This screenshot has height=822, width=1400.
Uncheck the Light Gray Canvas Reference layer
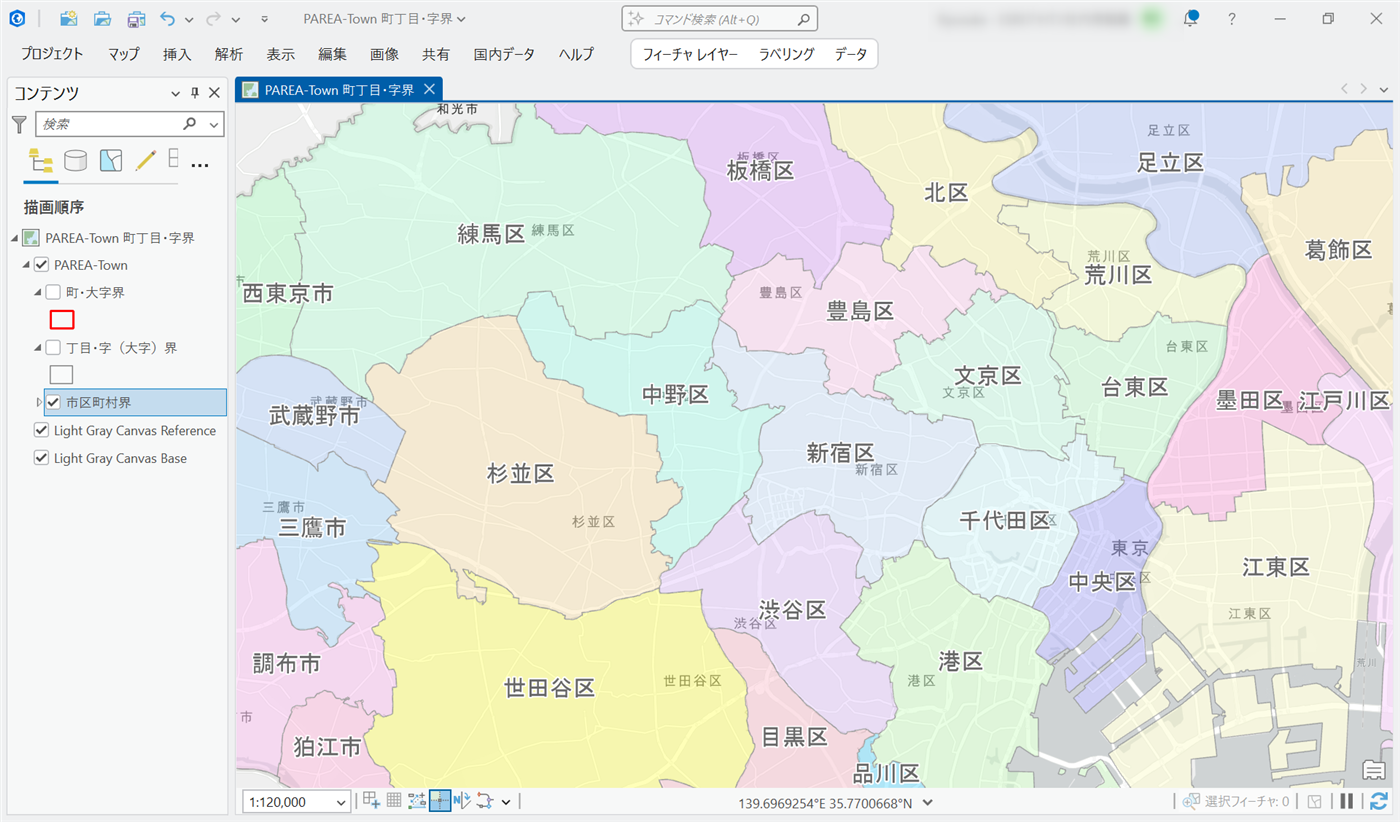pos(41,431)
